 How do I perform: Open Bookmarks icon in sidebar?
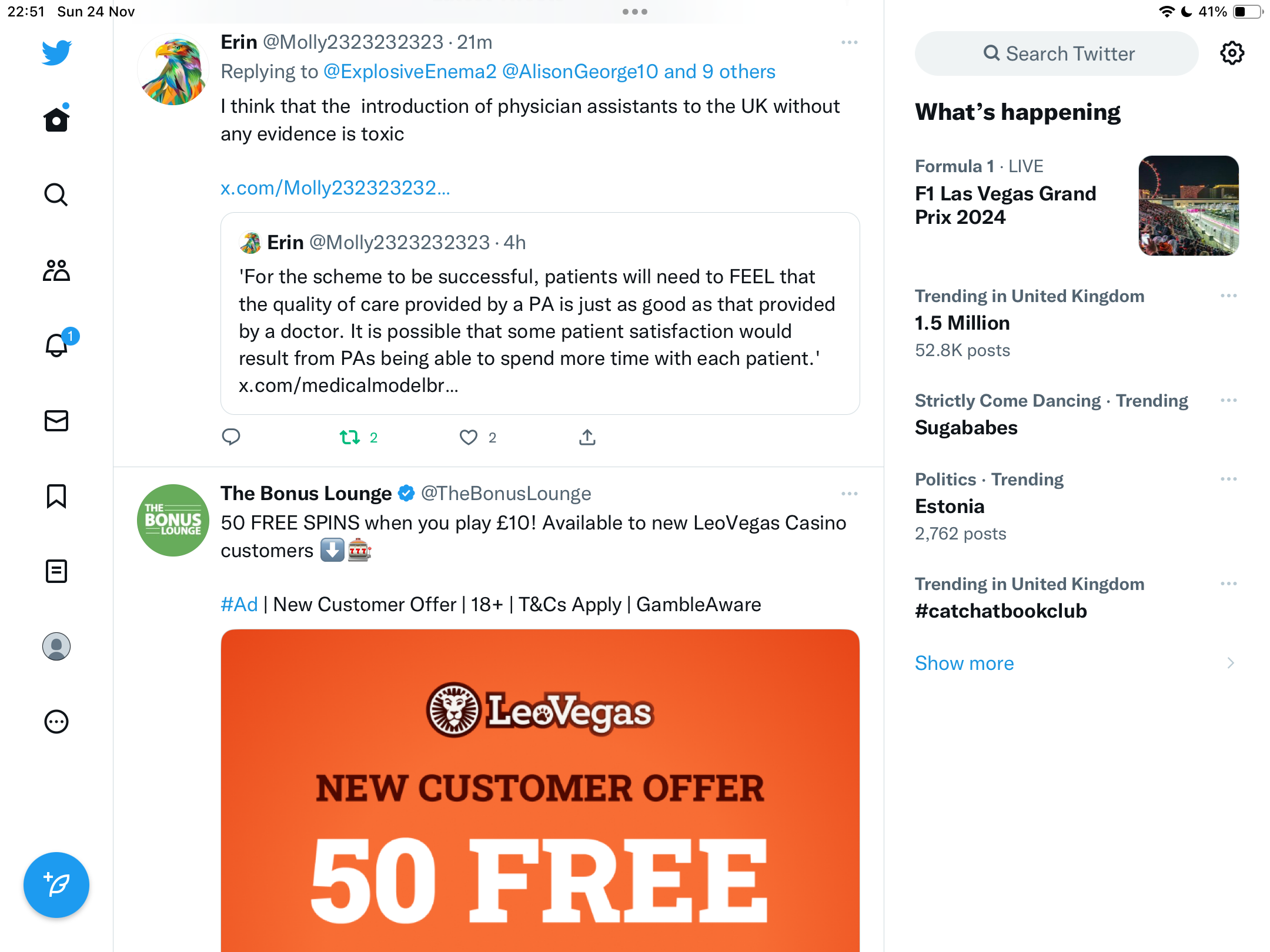tap(56, 496)
